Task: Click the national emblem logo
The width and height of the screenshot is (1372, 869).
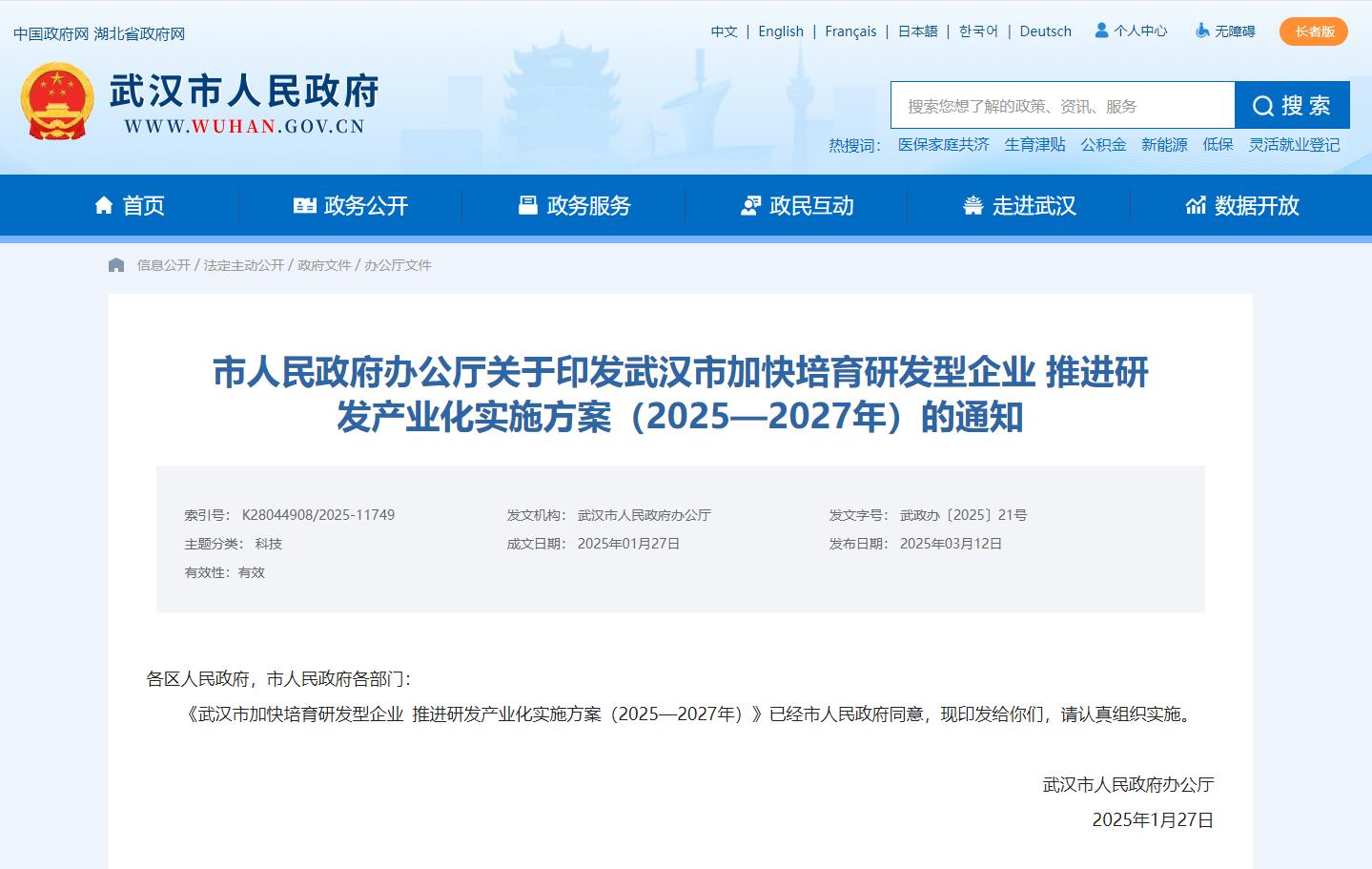Action: point(57,102)
